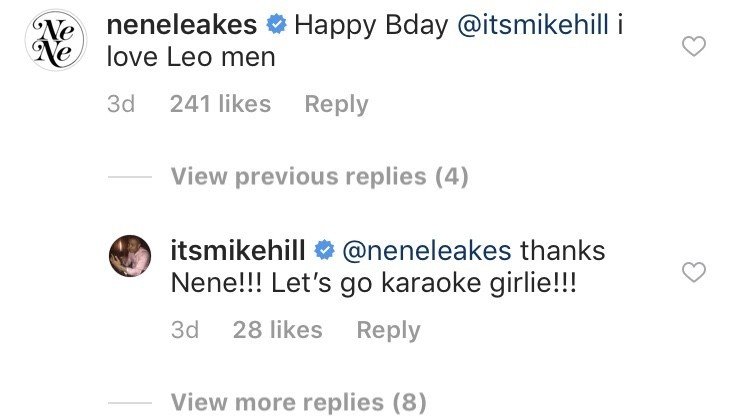Open the neneleakes profile picture
The width and height of the screenshot is (750, 416).
(x=50, y=43)
